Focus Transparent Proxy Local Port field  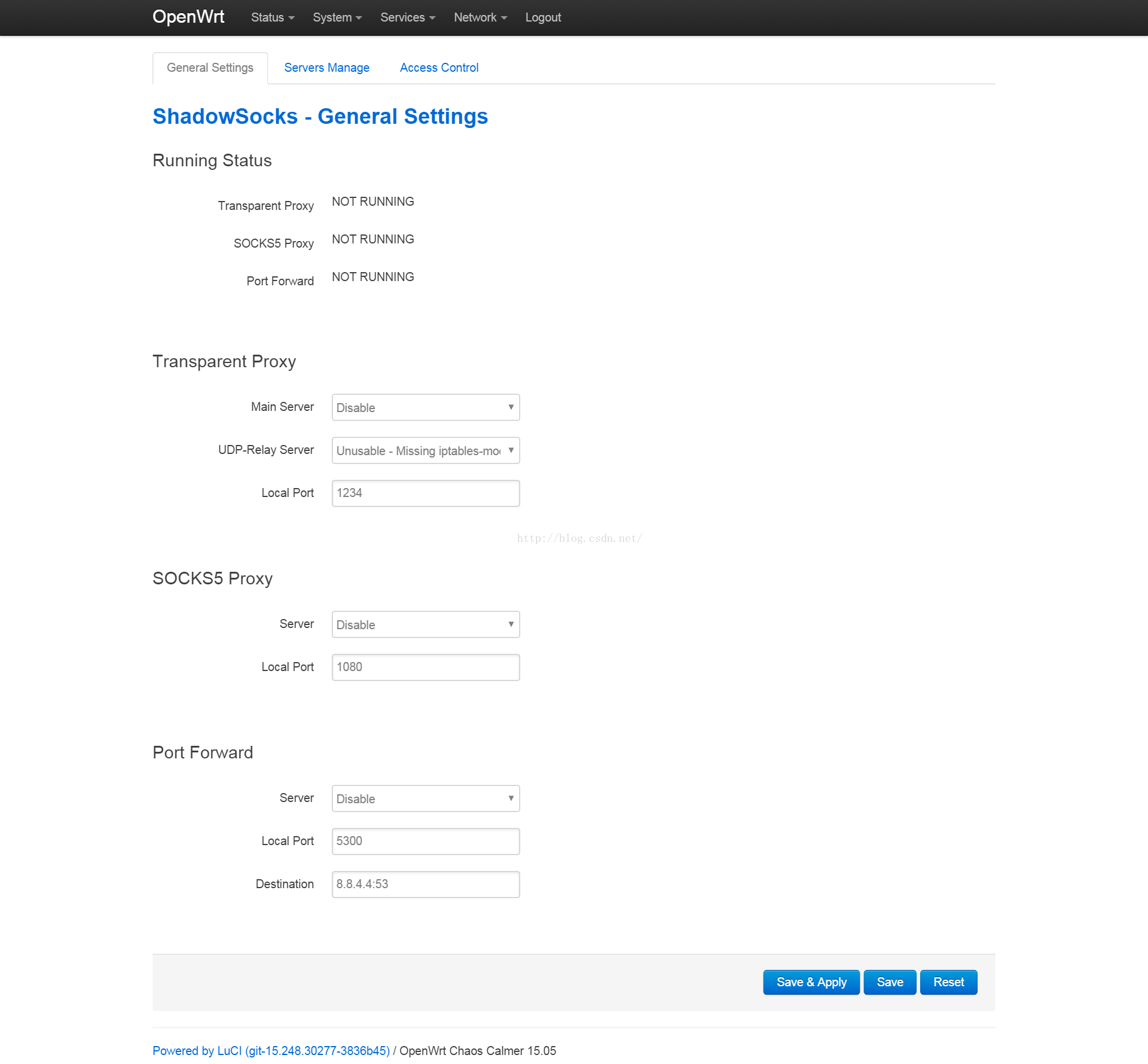coord(425,493)
